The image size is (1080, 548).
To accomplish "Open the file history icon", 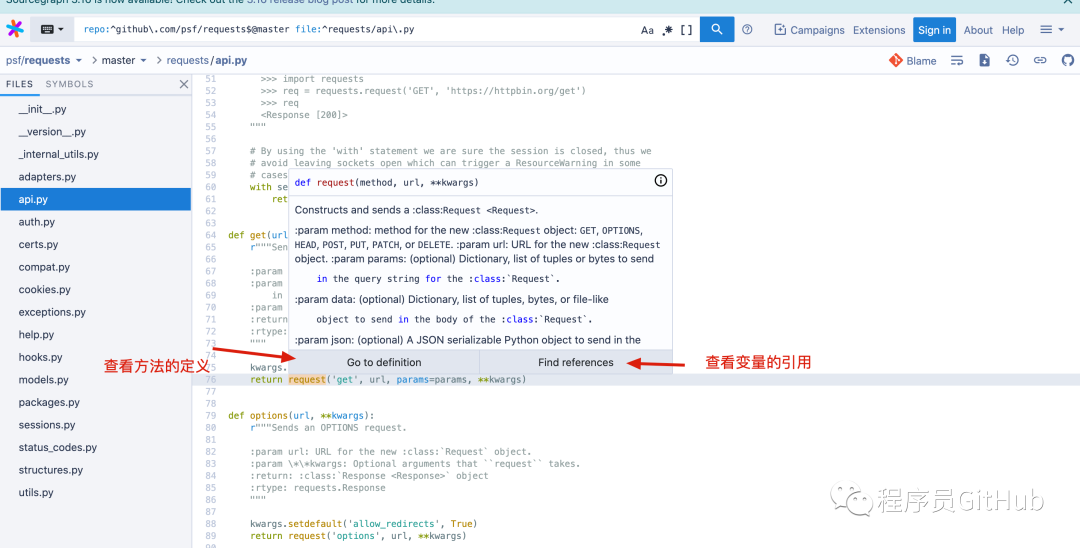I will point(1012,61).
